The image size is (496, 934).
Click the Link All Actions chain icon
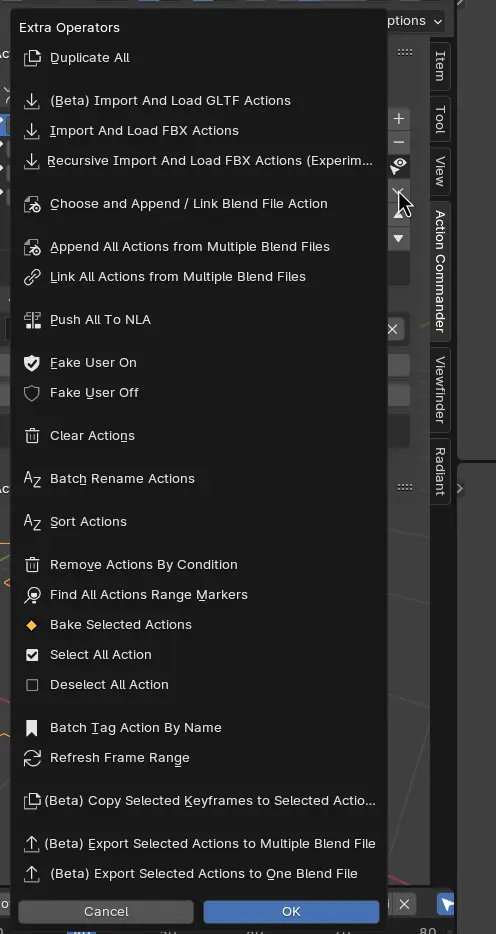coord(32,277)
